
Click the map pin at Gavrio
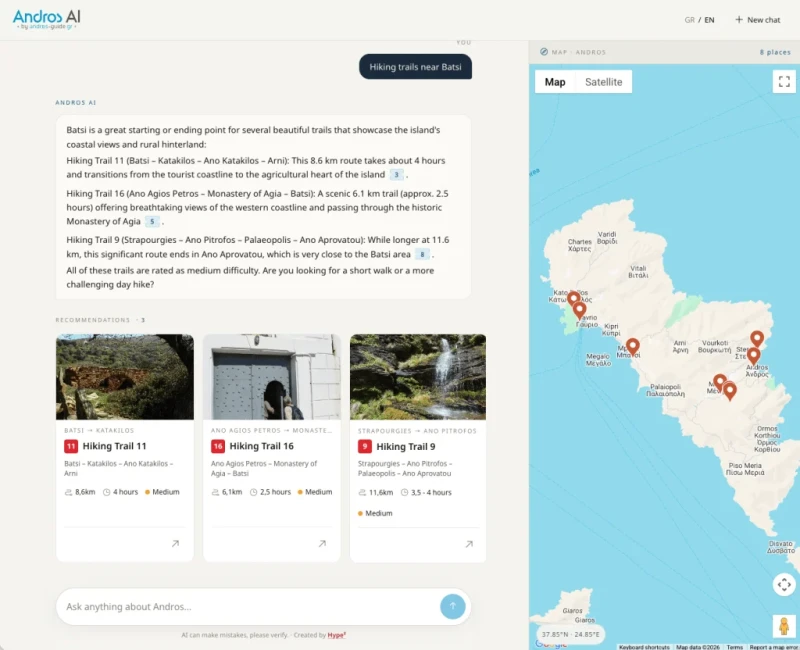click(x=579, y=310)
